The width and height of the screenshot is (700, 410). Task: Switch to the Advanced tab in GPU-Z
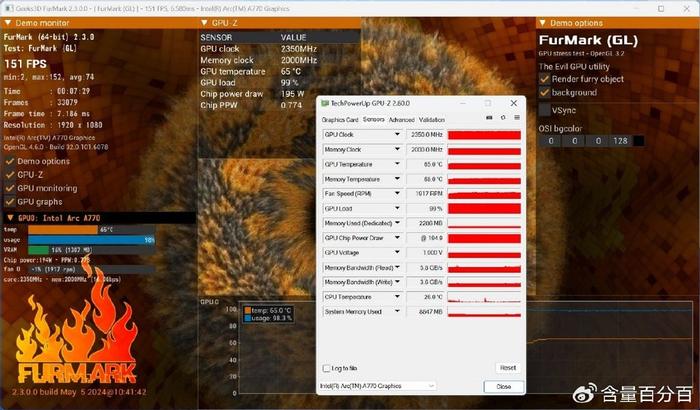pos(401,120)
